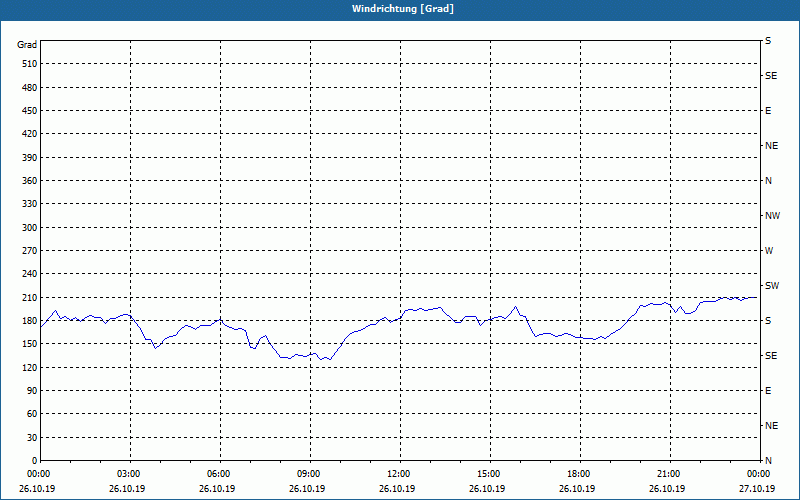Click the 360 y-axis value
This screenshot has height=500, width=800.
30,181
